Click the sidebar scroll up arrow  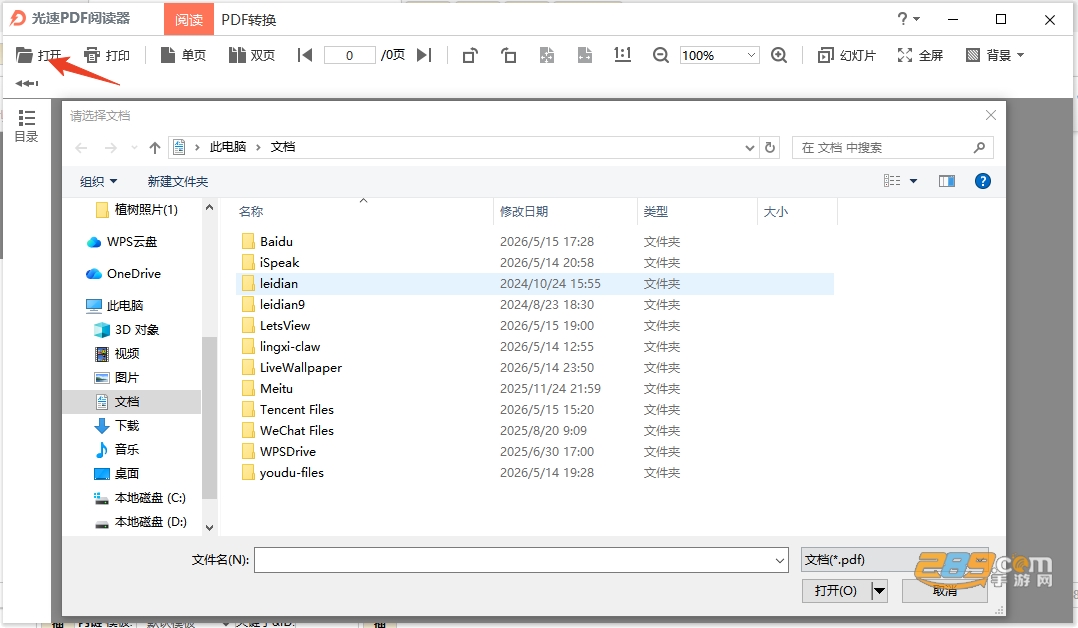pos(210,207)
